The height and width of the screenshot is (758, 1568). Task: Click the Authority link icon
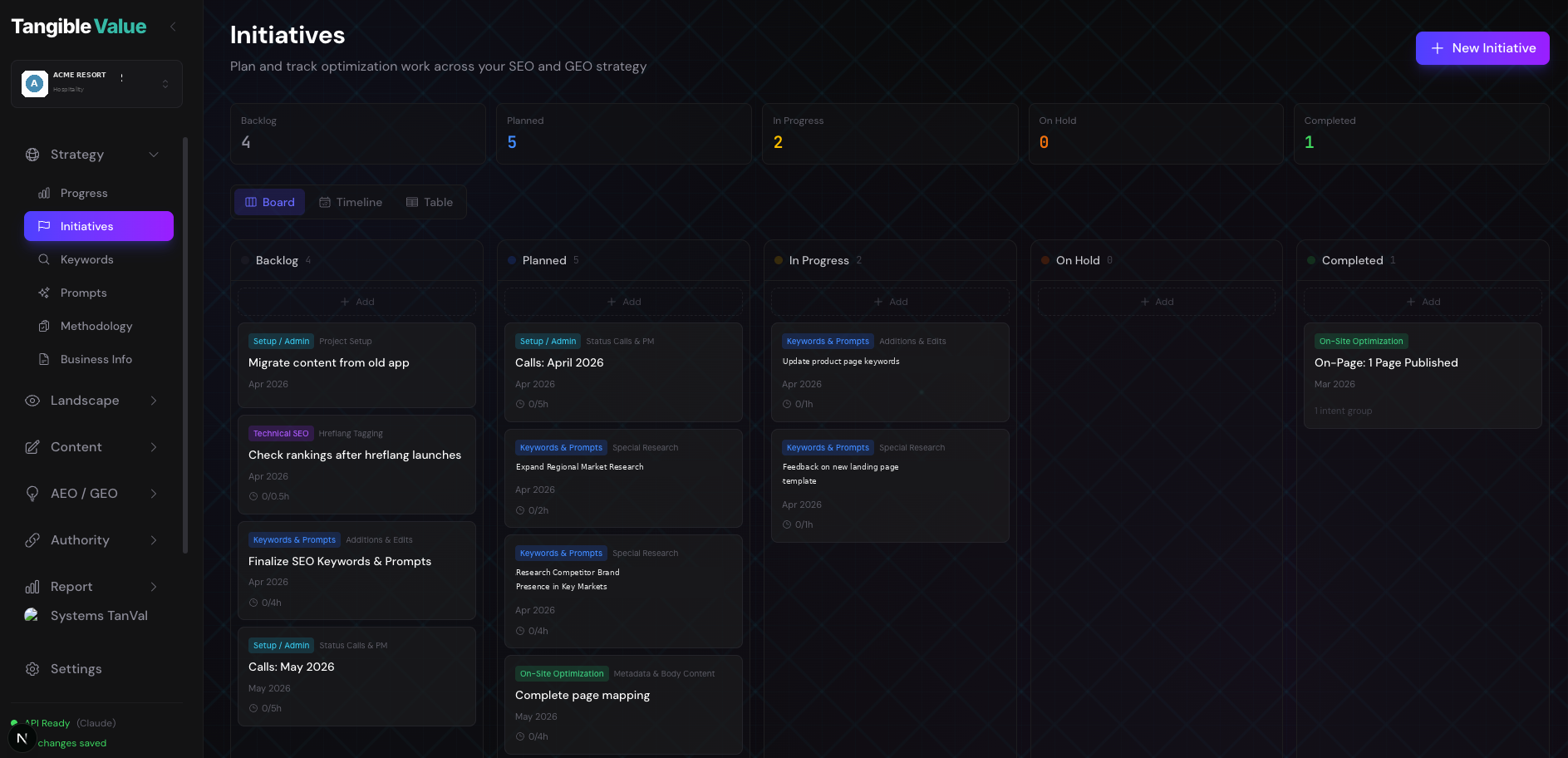[x=32, y=540]
